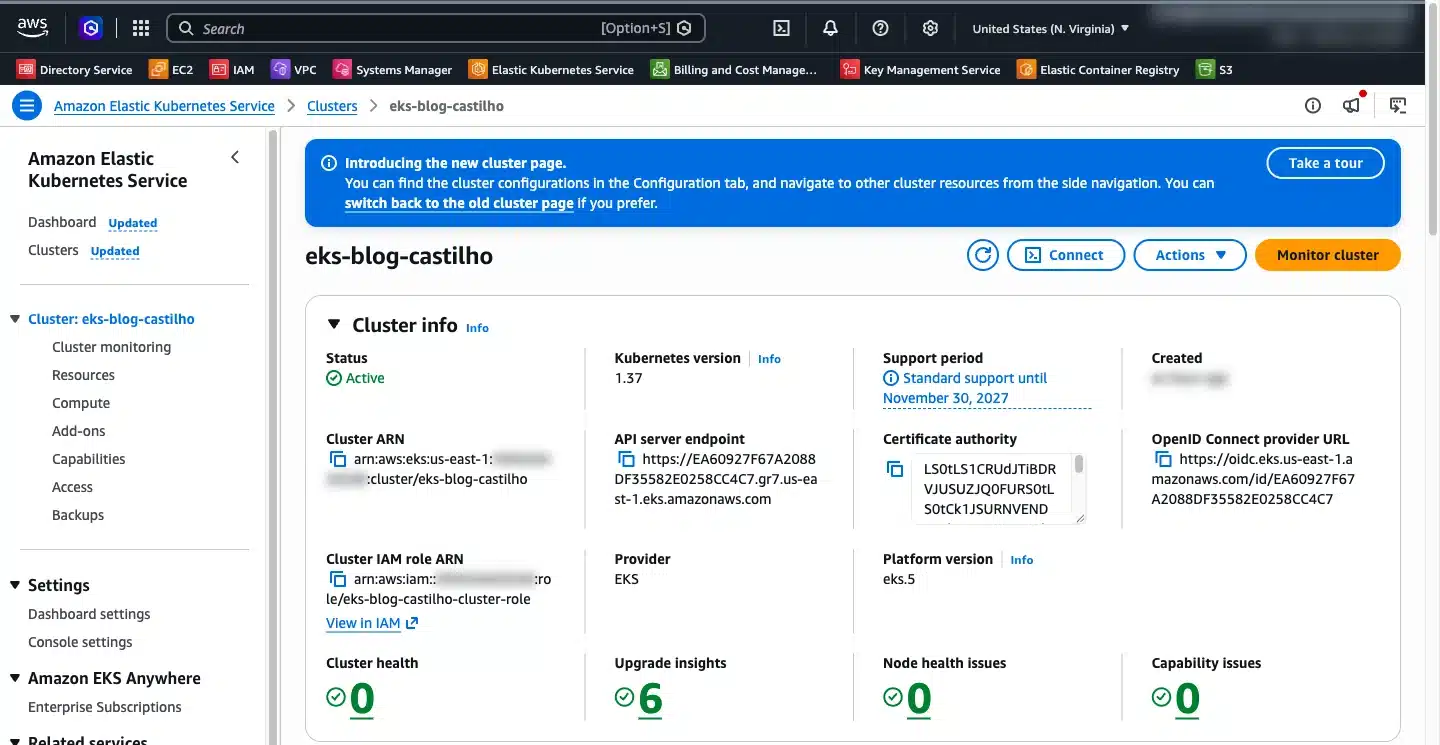
Task: Open the help question mark icon
Action: [880, 28]
